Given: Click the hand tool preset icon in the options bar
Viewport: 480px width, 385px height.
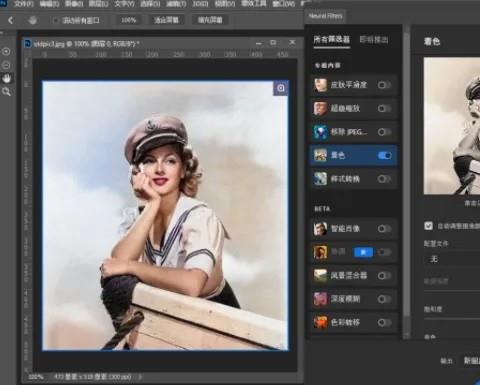Looking at the screenshot, I should (x=32, y=20).
